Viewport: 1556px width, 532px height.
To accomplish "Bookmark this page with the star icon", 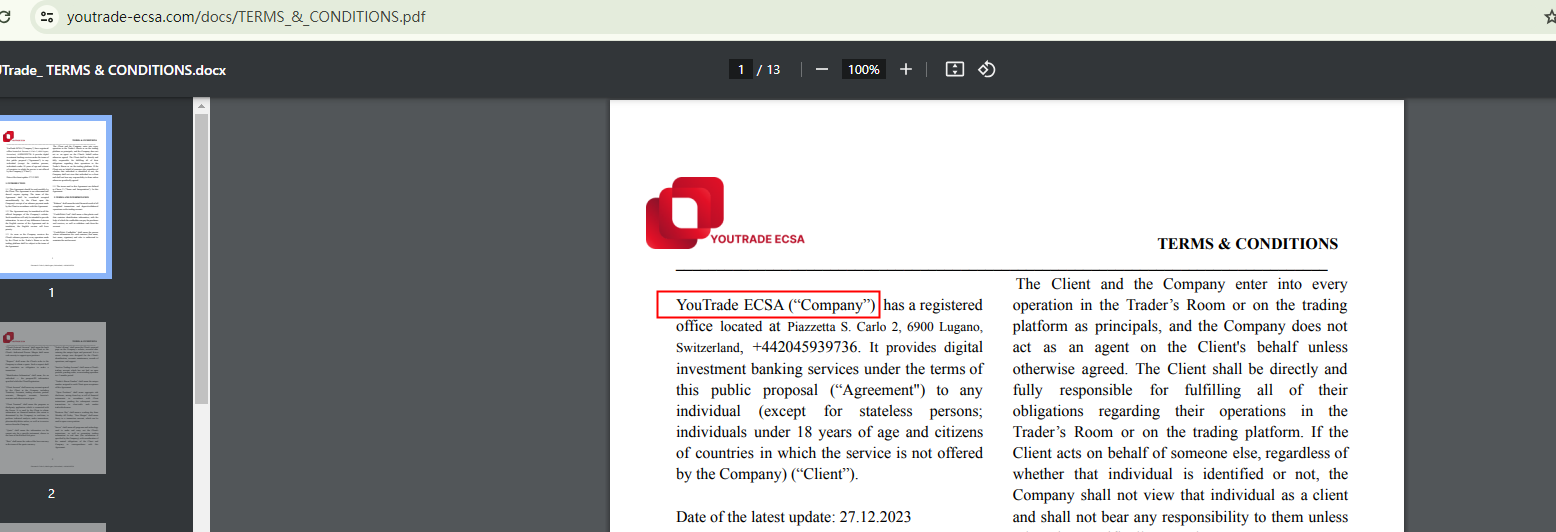I will (x=1550, y=17).
